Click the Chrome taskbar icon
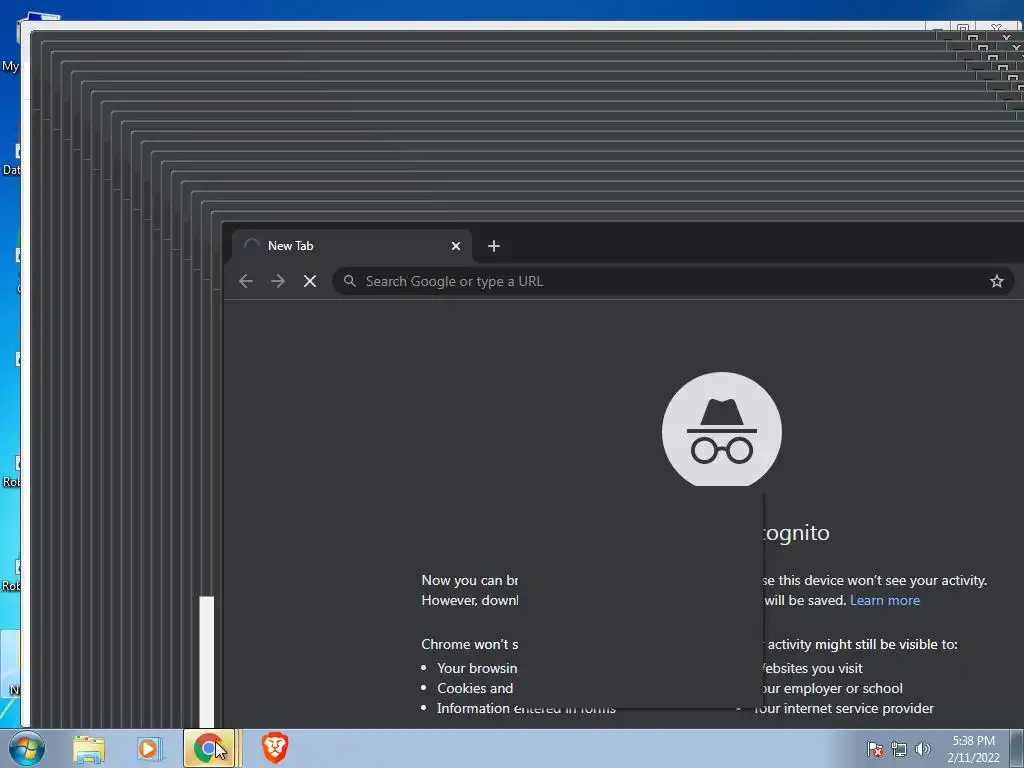 point(208,748)
